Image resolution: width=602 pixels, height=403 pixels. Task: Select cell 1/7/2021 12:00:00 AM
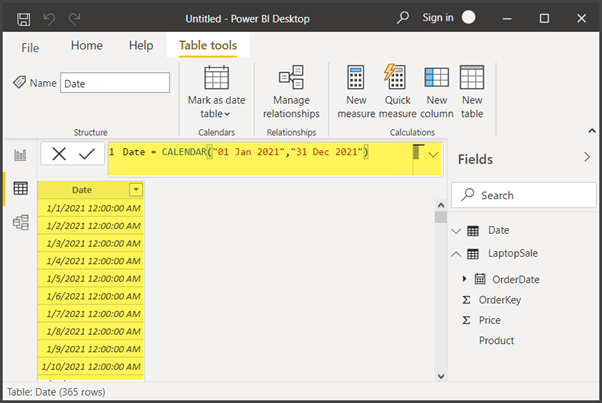click(91, 314)
